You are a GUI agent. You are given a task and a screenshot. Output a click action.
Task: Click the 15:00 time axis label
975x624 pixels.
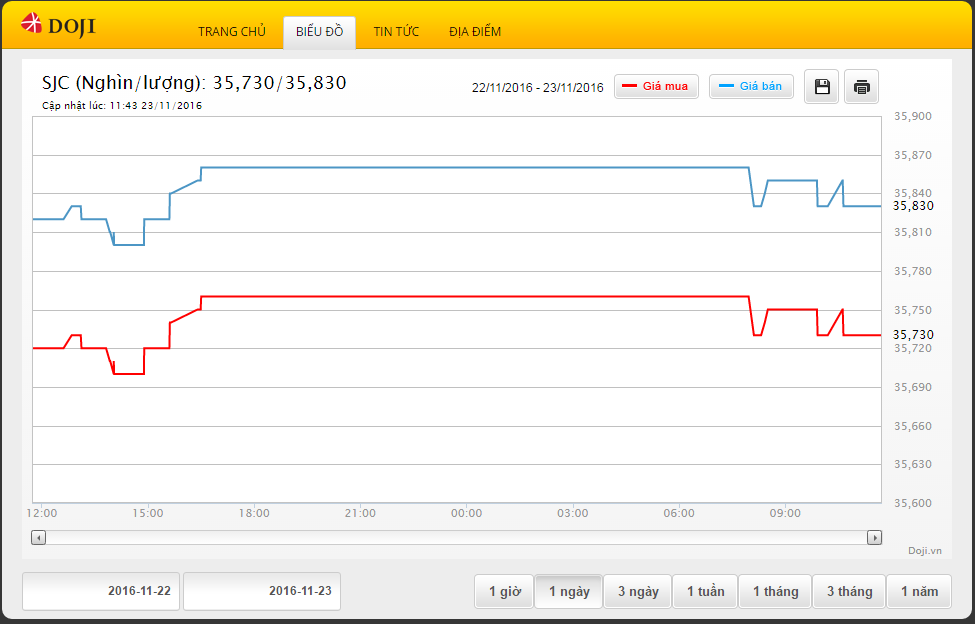click(x=148, y=513)
